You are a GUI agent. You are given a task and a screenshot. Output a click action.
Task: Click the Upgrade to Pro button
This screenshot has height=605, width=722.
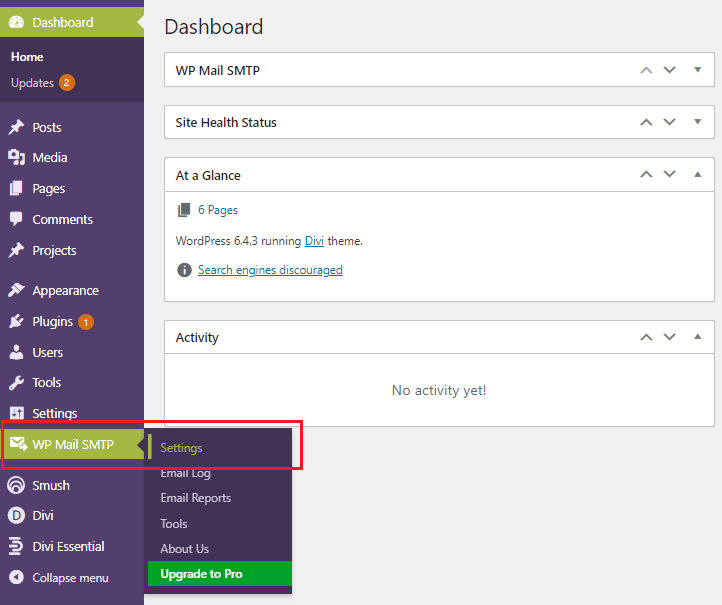click(220, 574)
